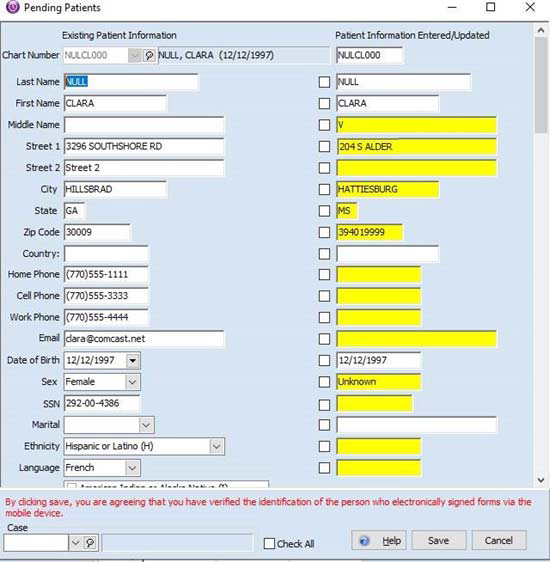Check the SSN update checkbox
Screen dimensions: 550x562
click(324, 405)
